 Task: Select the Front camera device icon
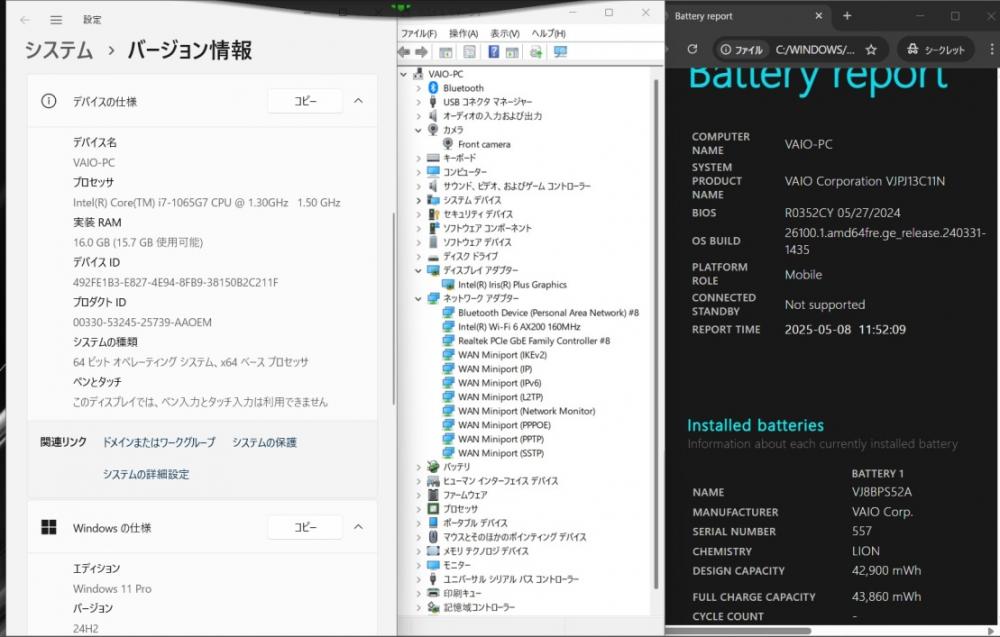point(448,144)
